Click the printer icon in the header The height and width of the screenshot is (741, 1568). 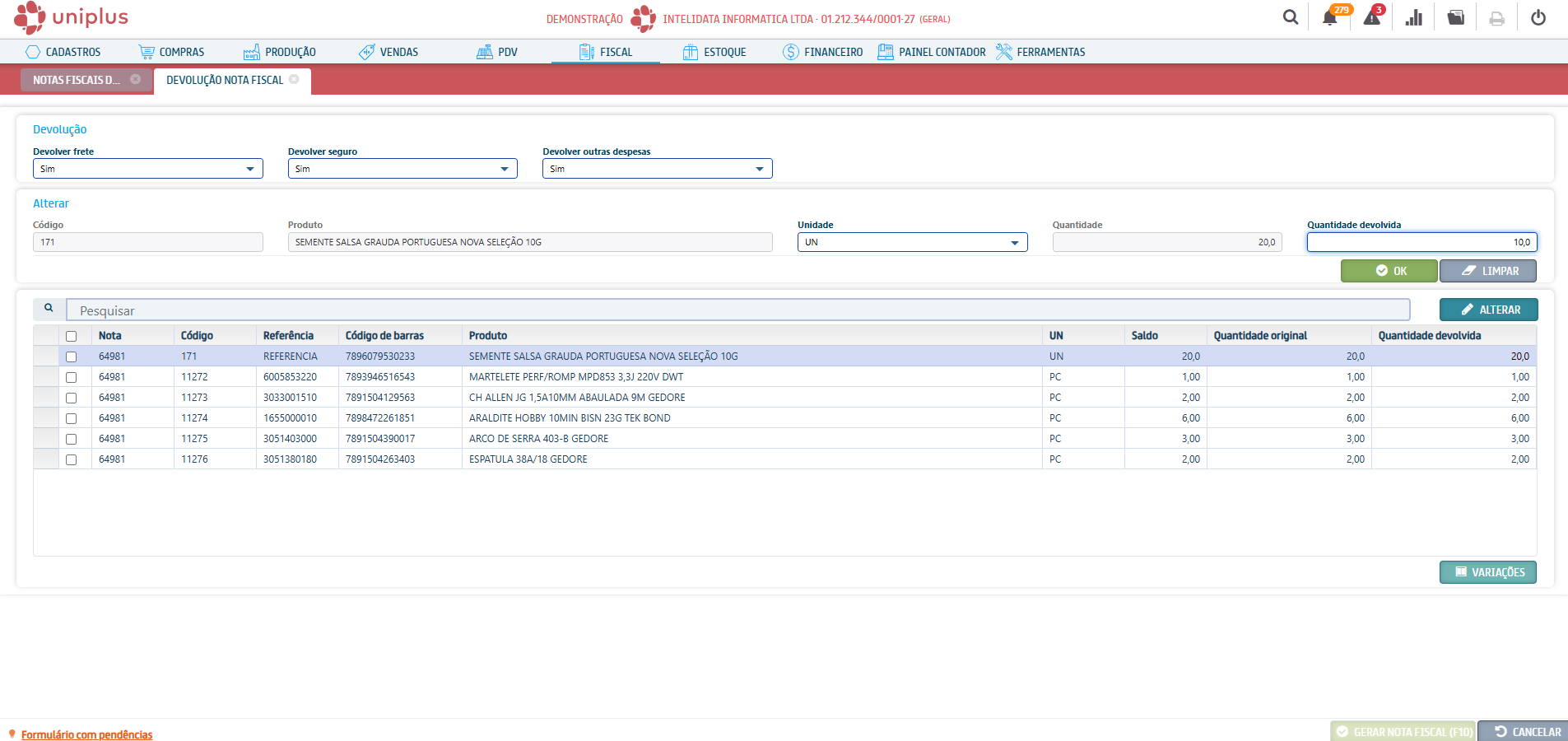tap(1497, 18)
